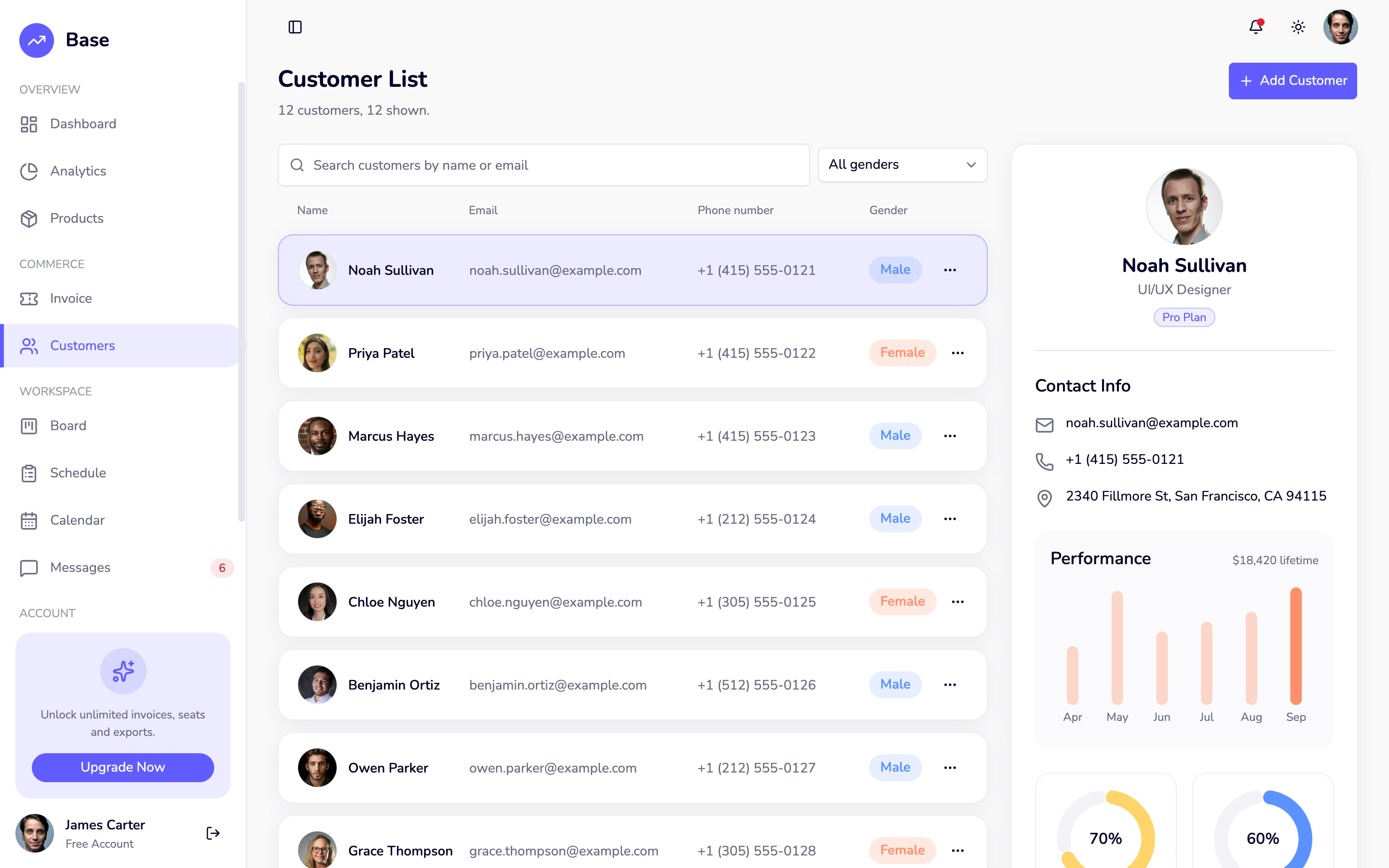Expand the All genders dropdown
This screenshot has height=868, width=1389.
coord(902,165)
